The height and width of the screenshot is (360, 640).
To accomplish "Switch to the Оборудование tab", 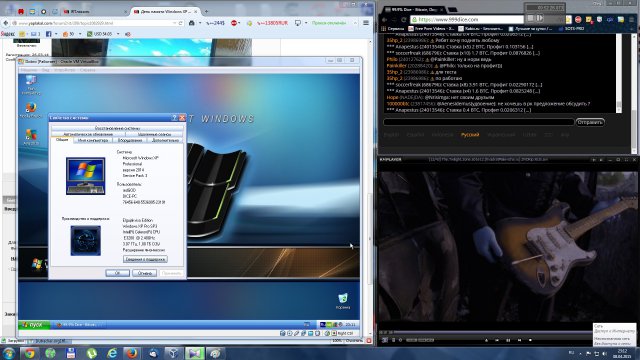I will pos(130,140).
